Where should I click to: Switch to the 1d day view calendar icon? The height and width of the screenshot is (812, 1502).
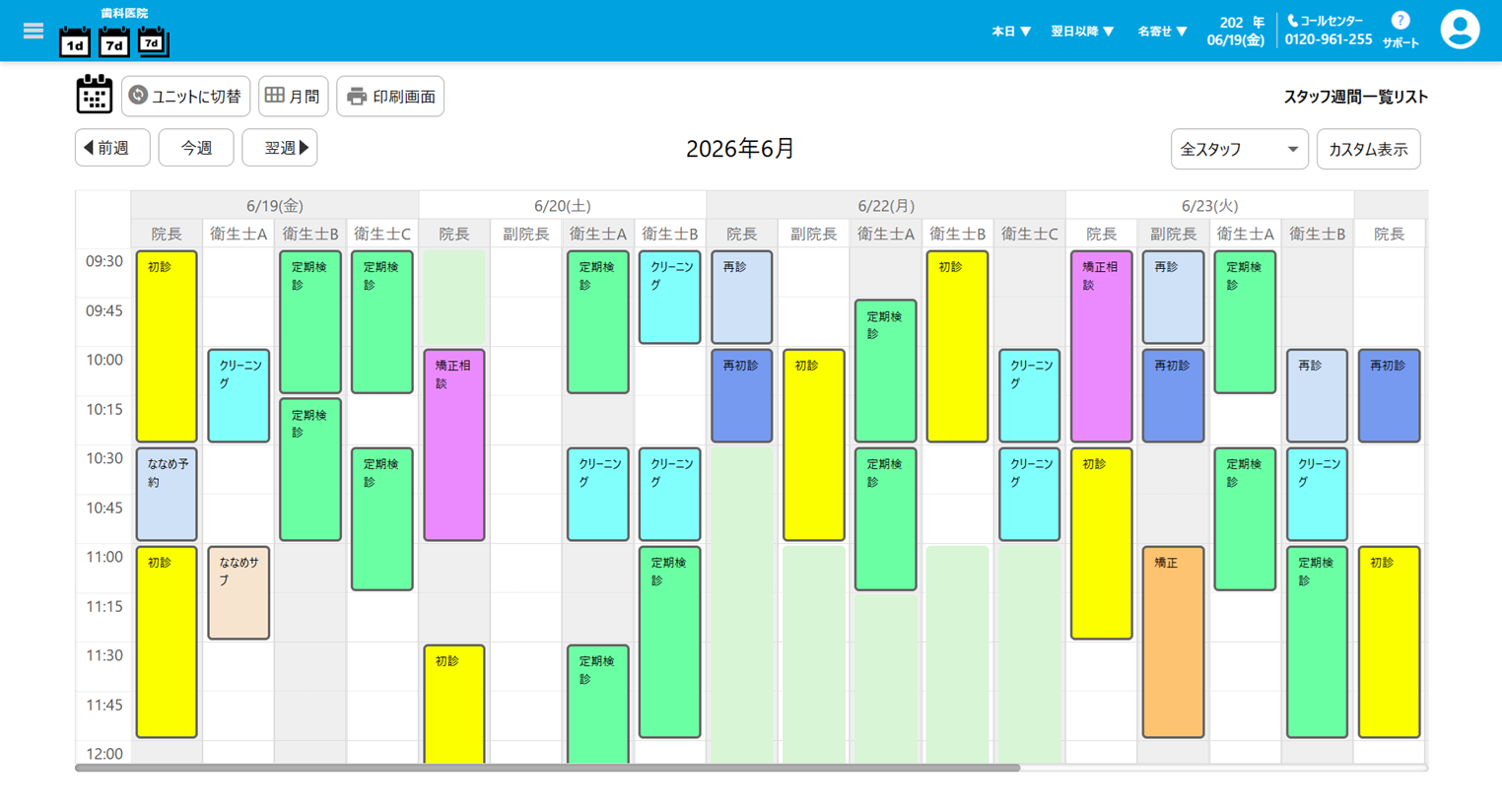pyautogui.click(x=75, y=42)
